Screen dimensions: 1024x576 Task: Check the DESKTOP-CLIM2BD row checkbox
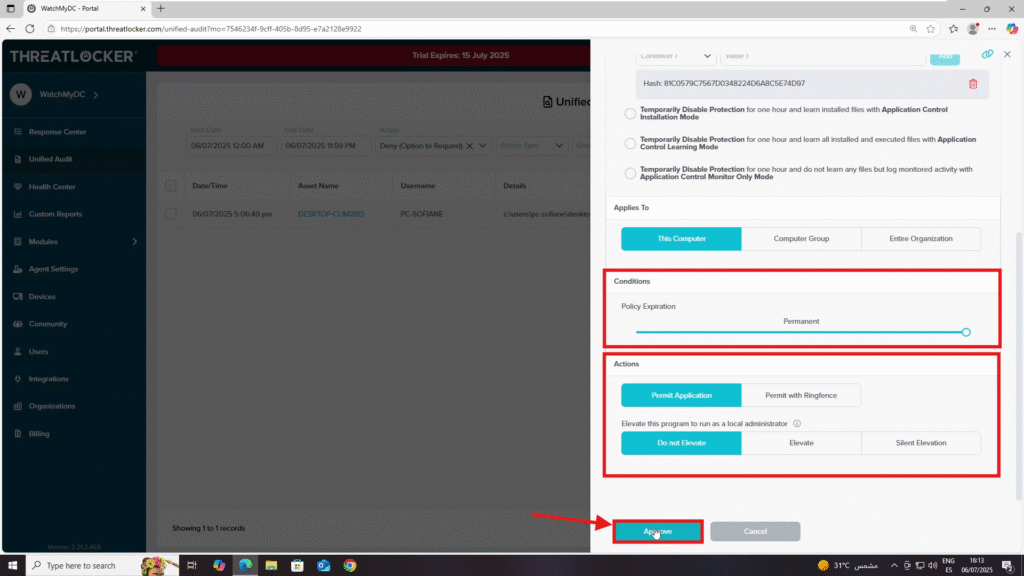pyautogui.click(x=170, y=214)
